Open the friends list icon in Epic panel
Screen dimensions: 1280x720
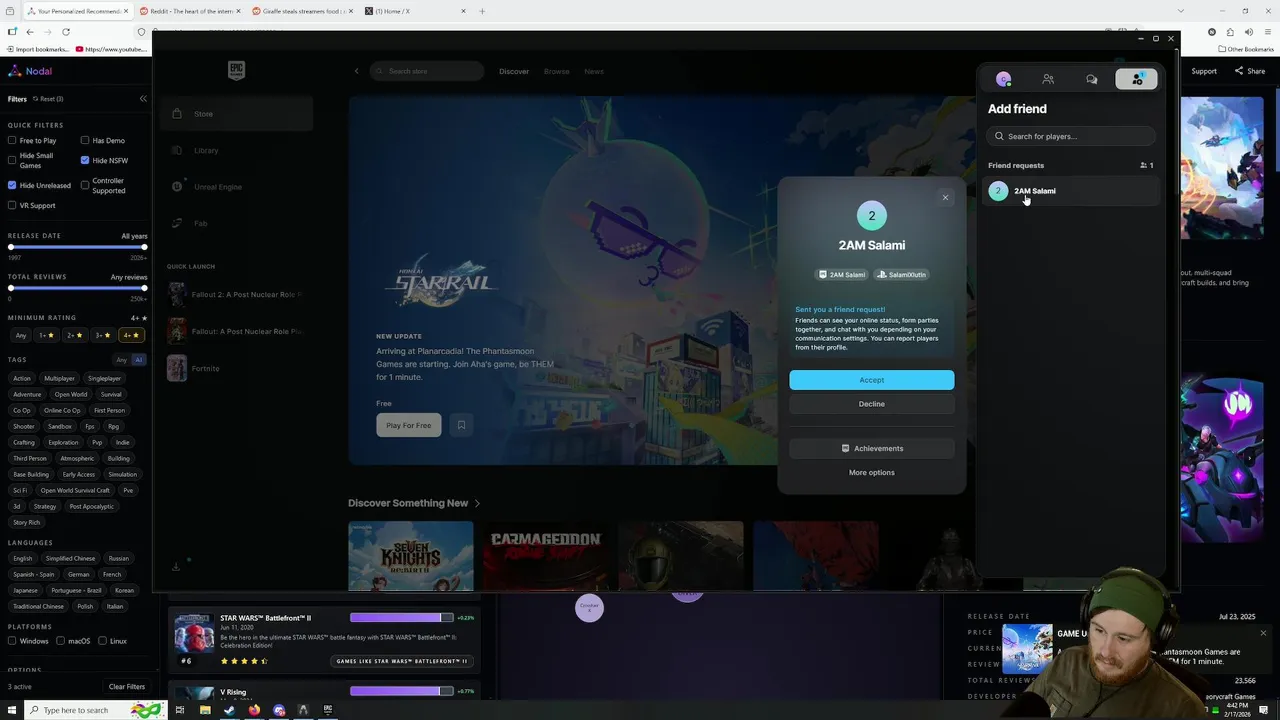pos(1048,79)
